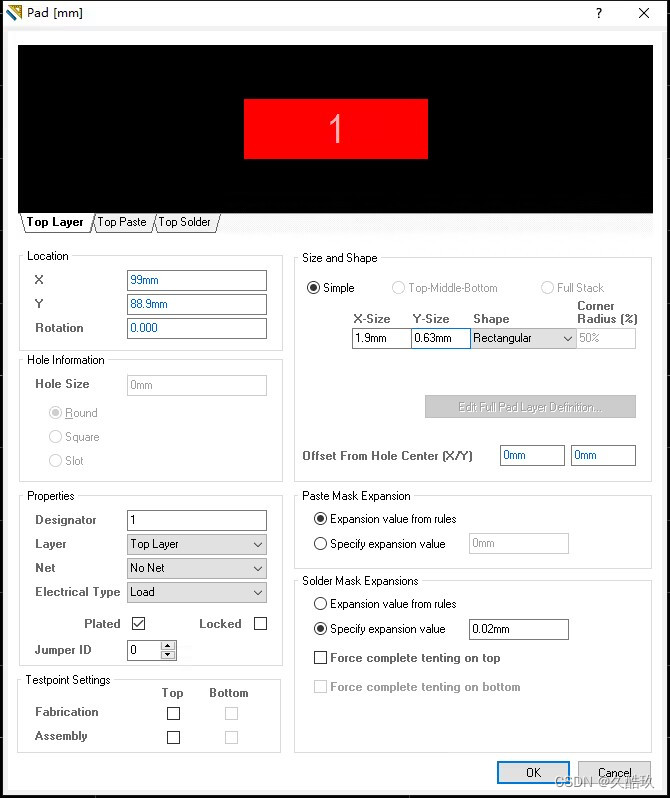The width and height of the screenshot is (670, 798).
Task: Click the Y-Size field showing 0.63mm
Action: (441, 338)
